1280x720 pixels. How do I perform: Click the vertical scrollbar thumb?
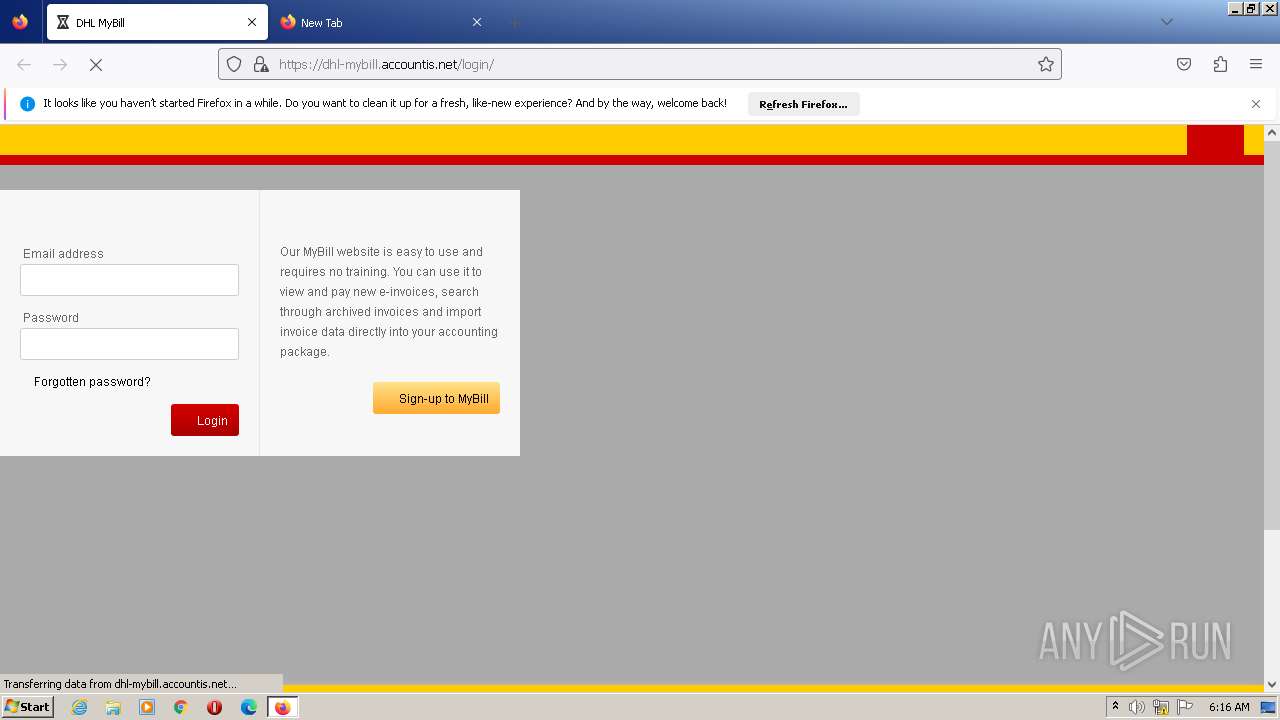pyautogui.click(x=1272, y=335)
